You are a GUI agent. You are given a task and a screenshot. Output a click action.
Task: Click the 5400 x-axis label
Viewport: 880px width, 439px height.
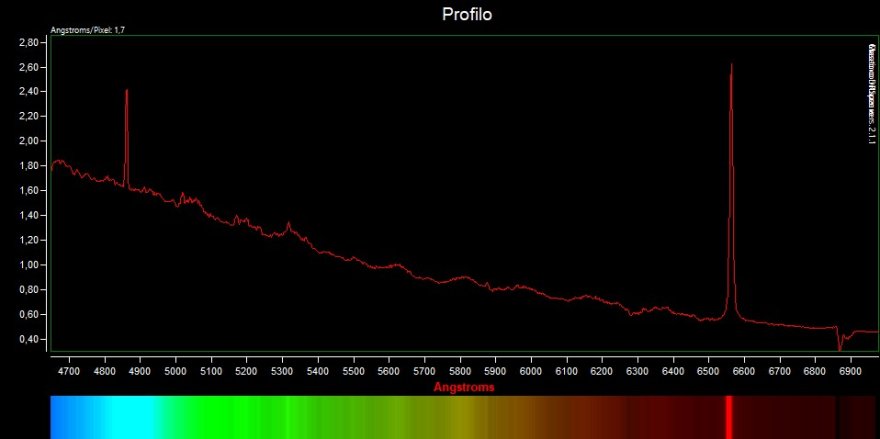point(318,371)
